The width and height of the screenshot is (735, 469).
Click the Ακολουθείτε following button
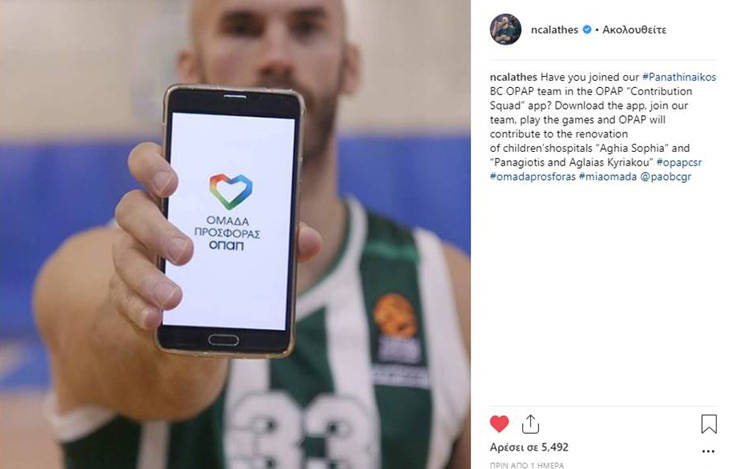[x=634, y=30]
